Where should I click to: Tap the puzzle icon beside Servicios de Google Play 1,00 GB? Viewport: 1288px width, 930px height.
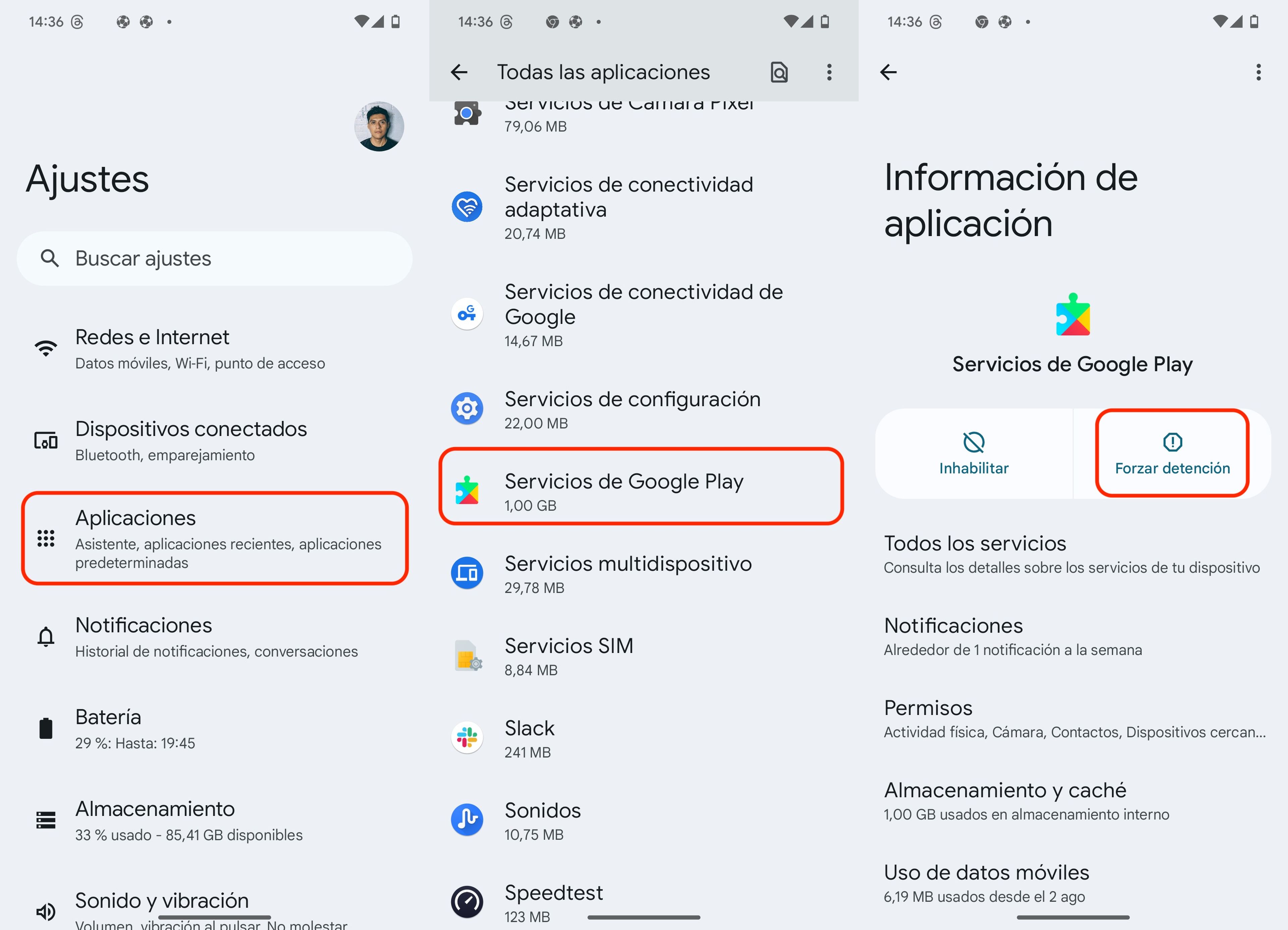click(467, 490)
